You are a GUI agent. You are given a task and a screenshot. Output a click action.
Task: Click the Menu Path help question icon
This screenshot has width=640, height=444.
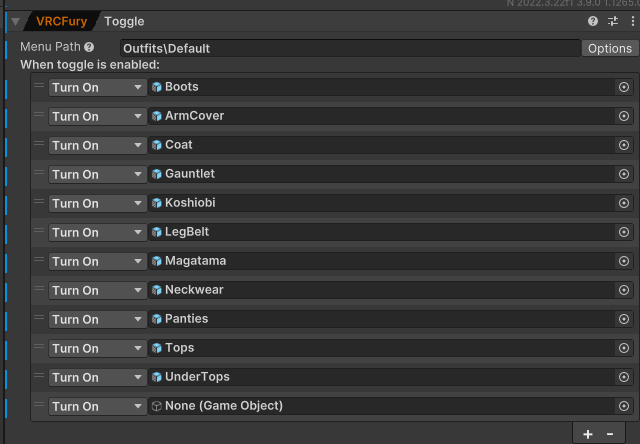coord(89,47)
